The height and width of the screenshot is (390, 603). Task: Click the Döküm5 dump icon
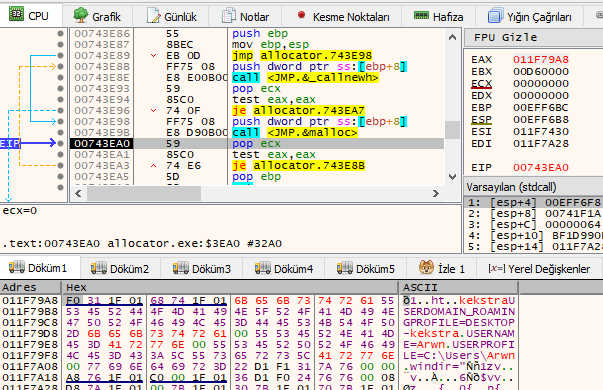(x=345, y=268)
